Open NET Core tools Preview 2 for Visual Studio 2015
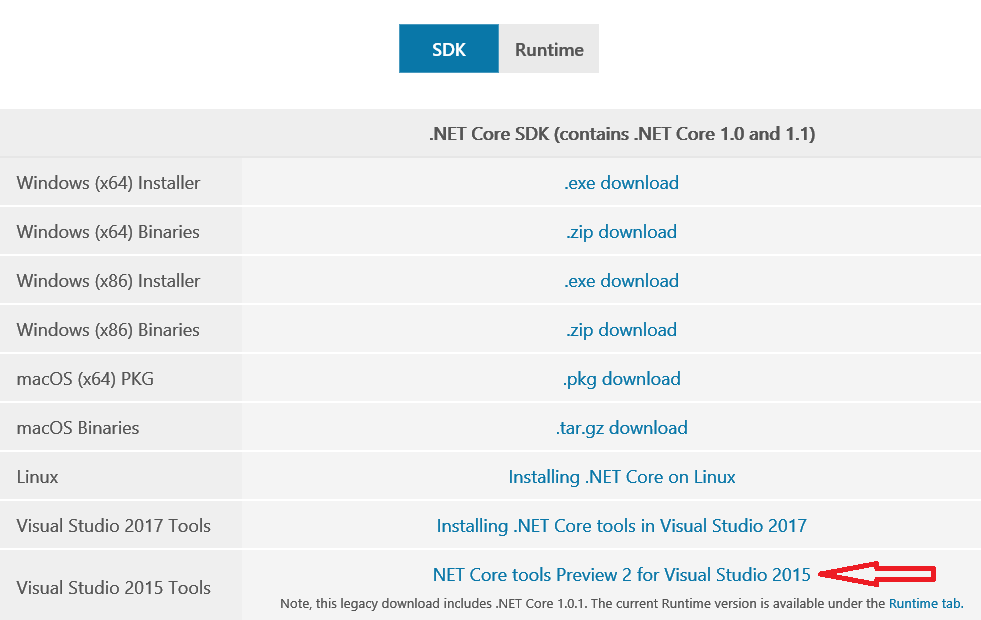This screenshot has height=620, width=981. pos(621,574)
